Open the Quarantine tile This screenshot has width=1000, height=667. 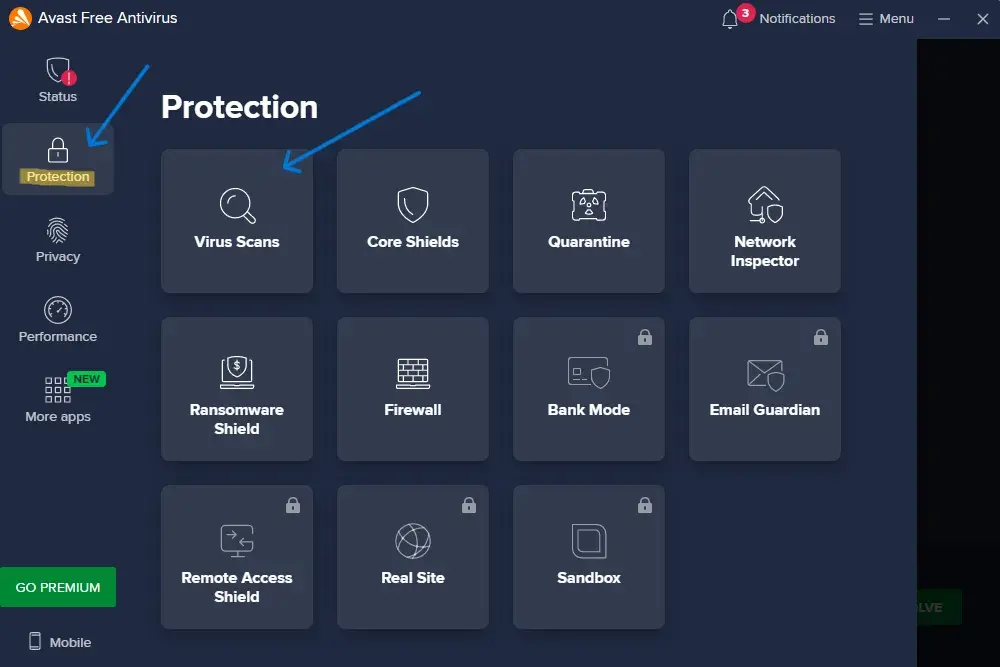pyautogui.click(x=589, y=221)
